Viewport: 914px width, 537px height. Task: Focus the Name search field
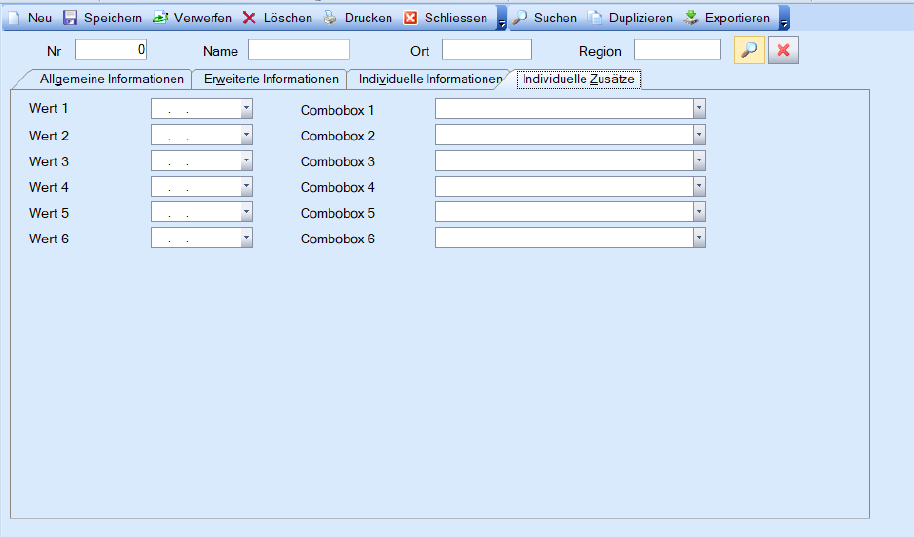[298, 50]
